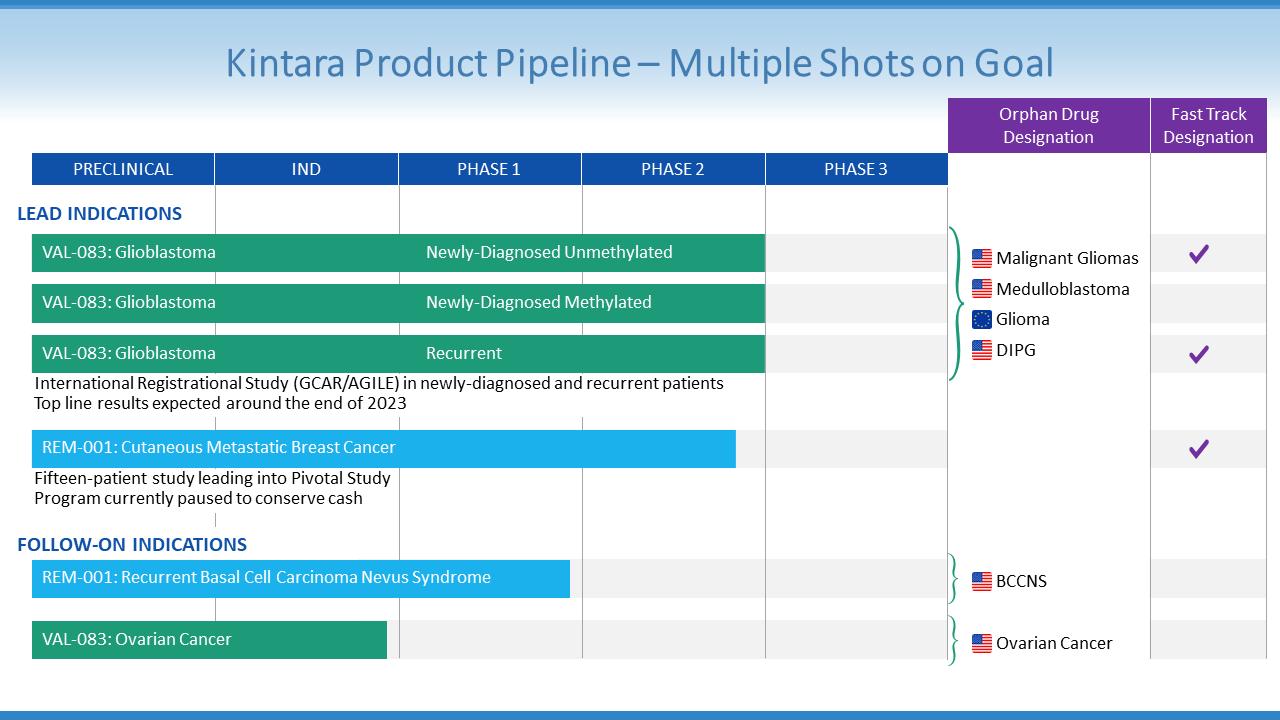
Task: Select the PHASE 2 column header
Action: pyautogui.click(x=673, y=169)
